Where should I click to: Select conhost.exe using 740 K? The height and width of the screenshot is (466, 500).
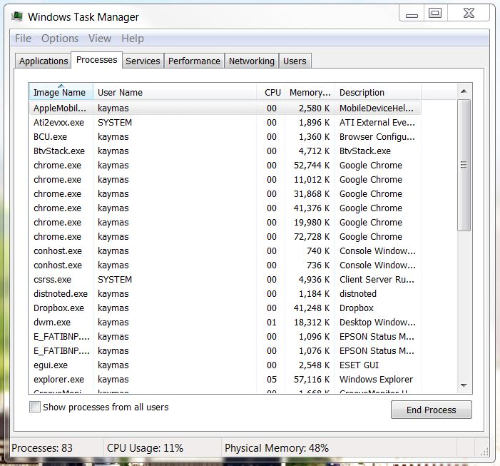[225, 251]
